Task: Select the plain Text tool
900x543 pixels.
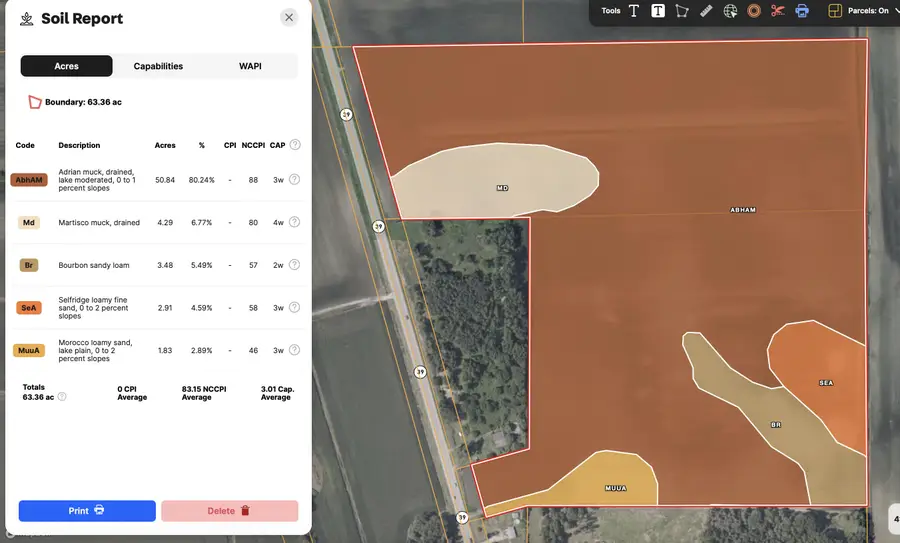Action: tap(634, 11)
